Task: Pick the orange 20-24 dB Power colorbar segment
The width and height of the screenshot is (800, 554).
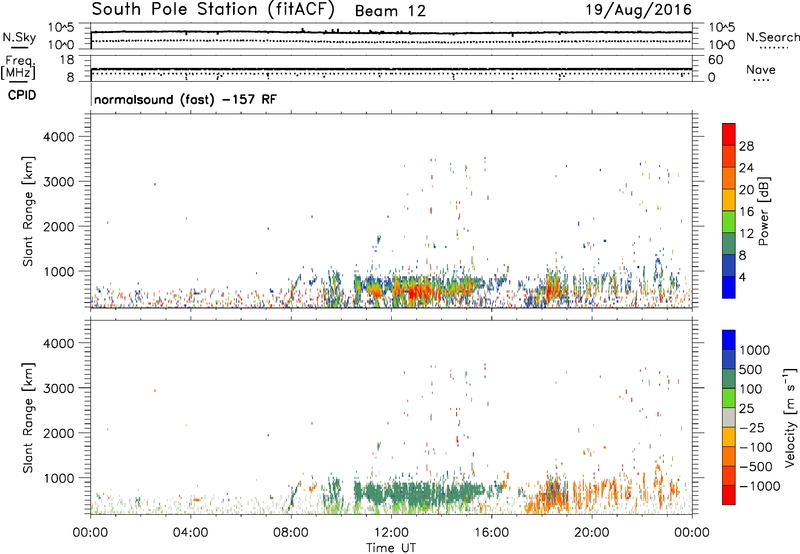Action: click(729, 179)
